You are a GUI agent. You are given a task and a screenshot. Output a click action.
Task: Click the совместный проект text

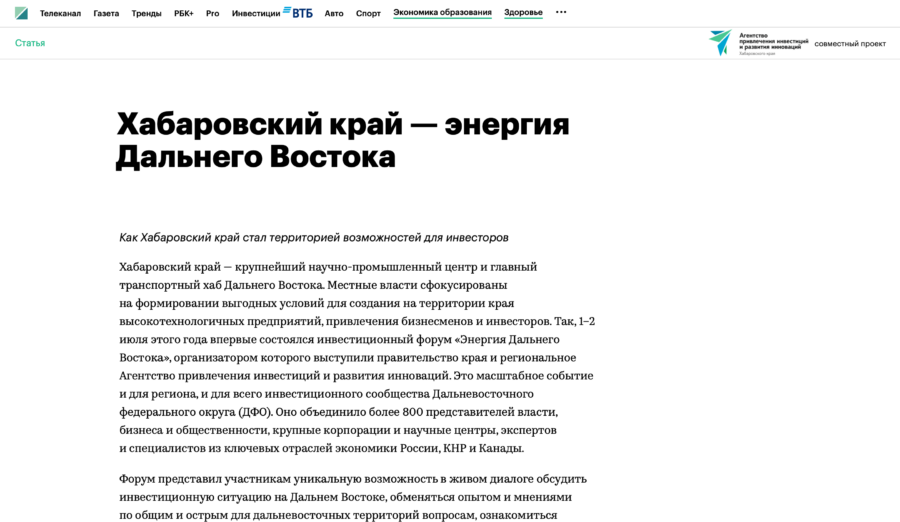click(x=850, y=43)
